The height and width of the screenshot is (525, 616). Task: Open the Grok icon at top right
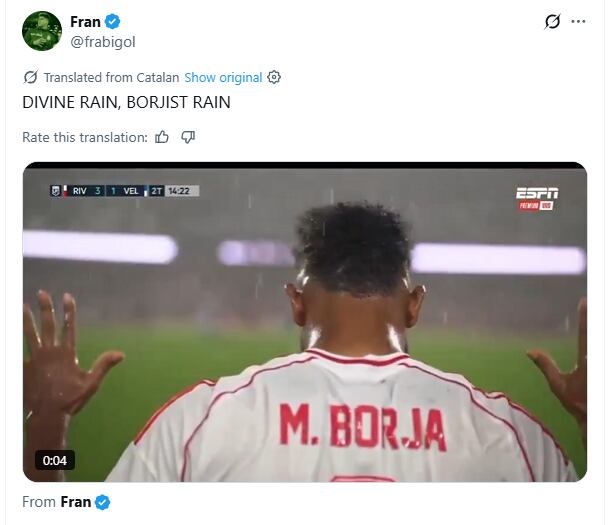(552, 22)
